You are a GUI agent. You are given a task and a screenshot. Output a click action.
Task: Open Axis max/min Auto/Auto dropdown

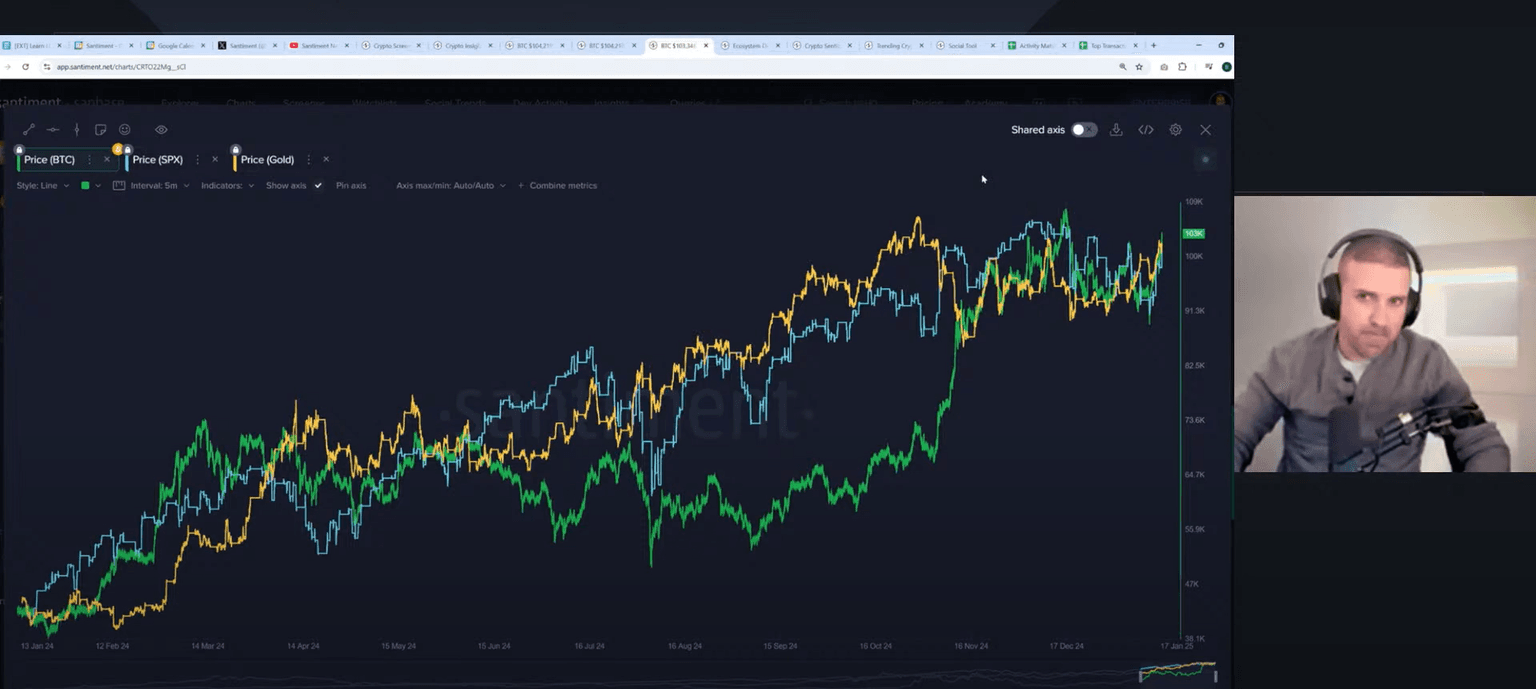point(450,186)
